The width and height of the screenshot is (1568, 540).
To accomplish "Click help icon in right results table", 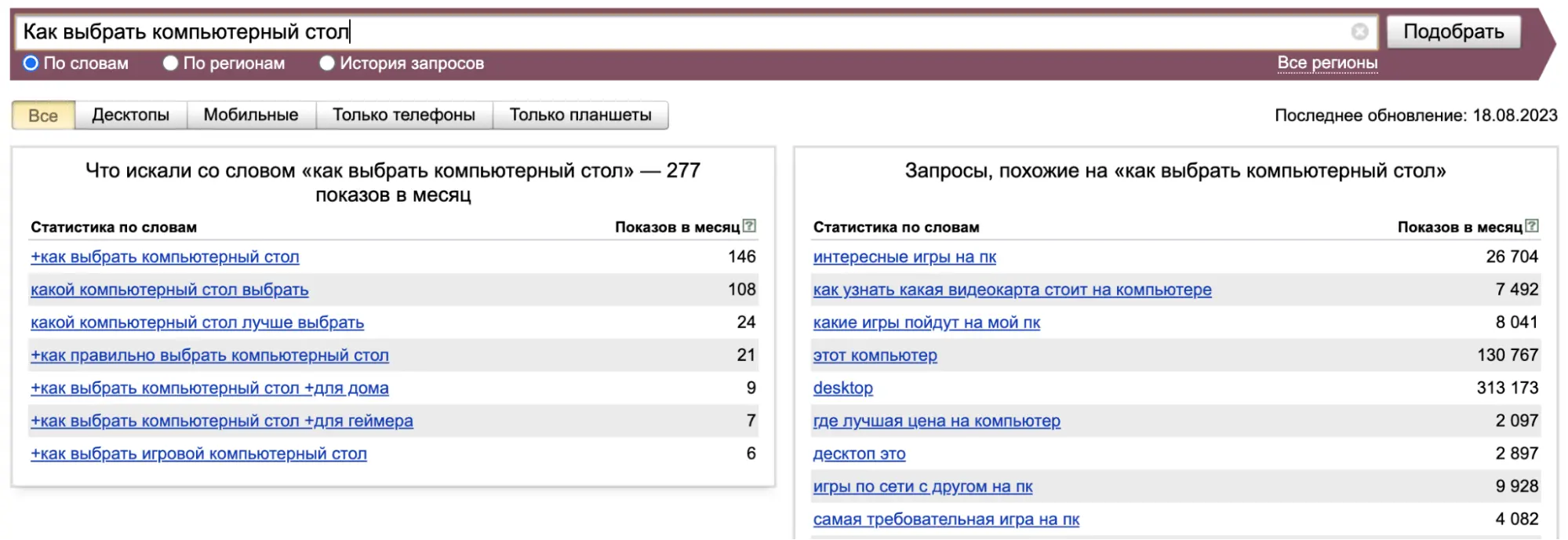I will tap(1532, 226).
